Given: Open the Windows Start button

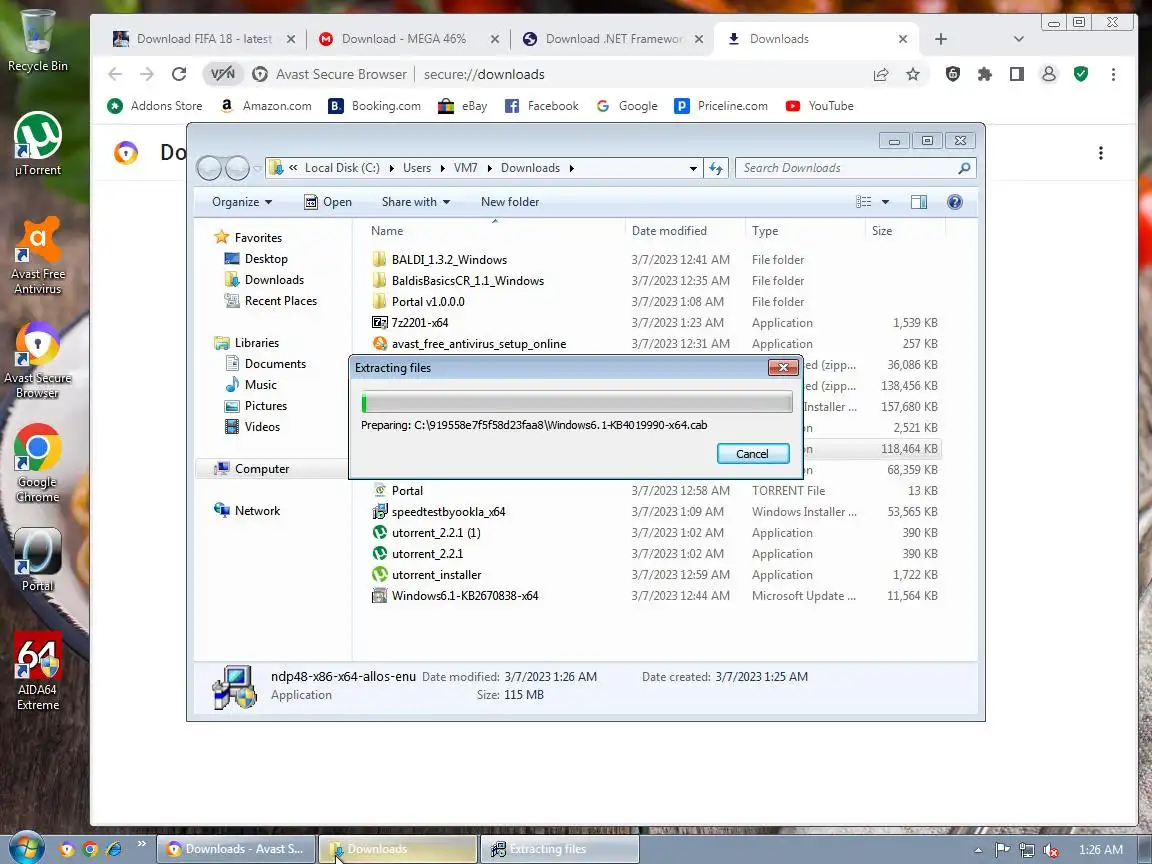Looking at the screenshot, I should [26, 849].
